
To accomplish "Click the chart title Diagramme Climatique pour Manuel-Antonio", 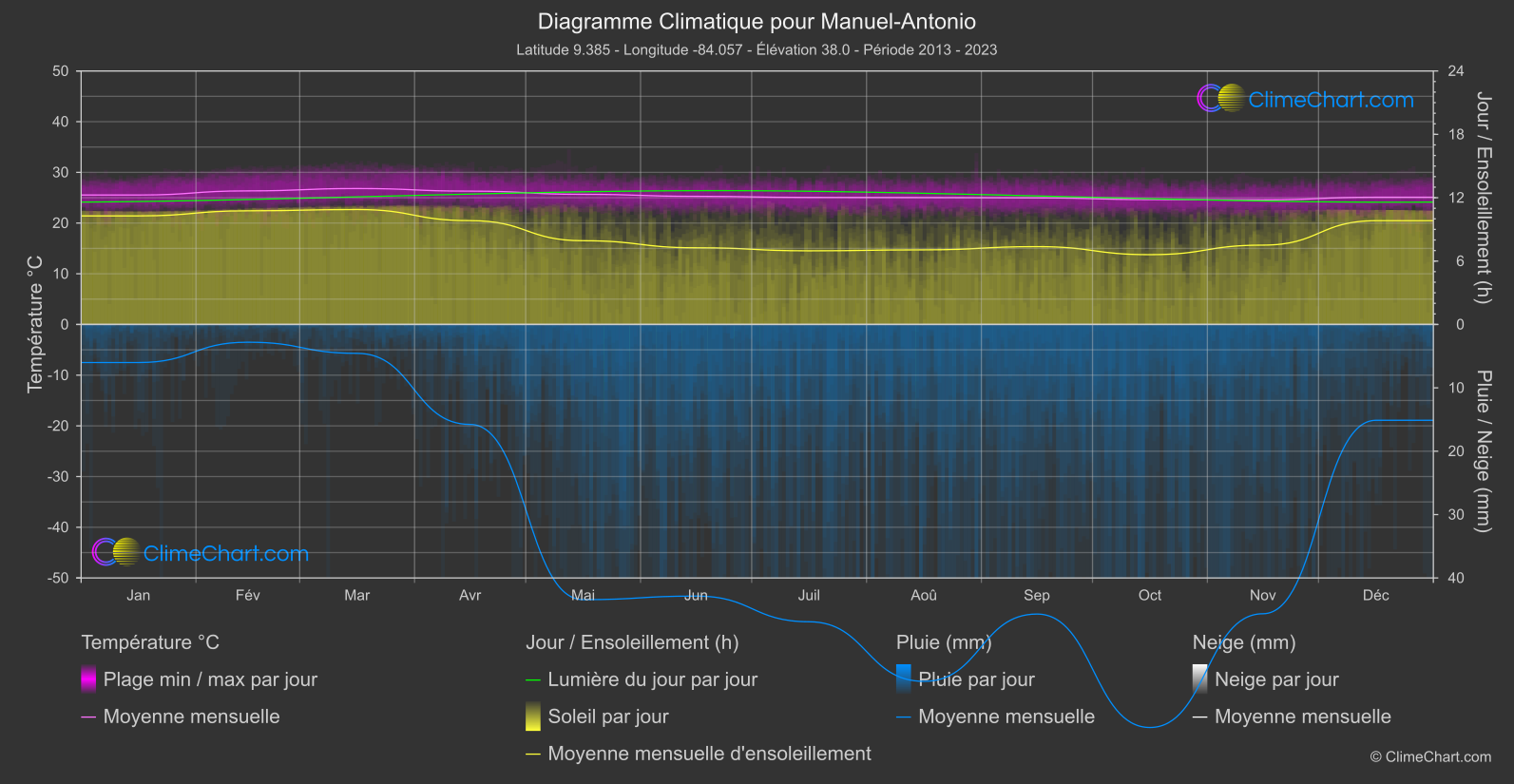I will click(x=757, y=21).
